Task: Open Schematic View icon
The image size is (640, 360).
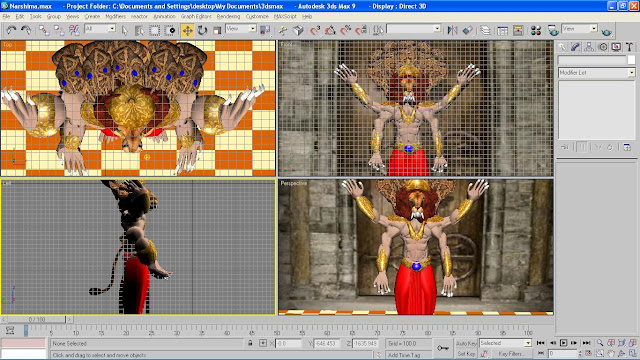Action: (518, 30)
